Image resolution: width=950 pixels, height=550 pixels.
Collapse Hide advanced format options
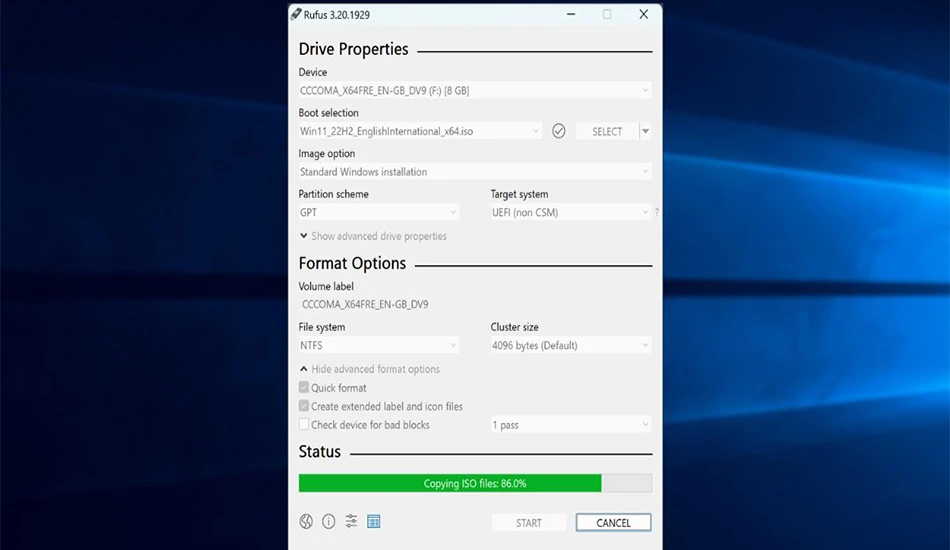[x=370, y=369]
